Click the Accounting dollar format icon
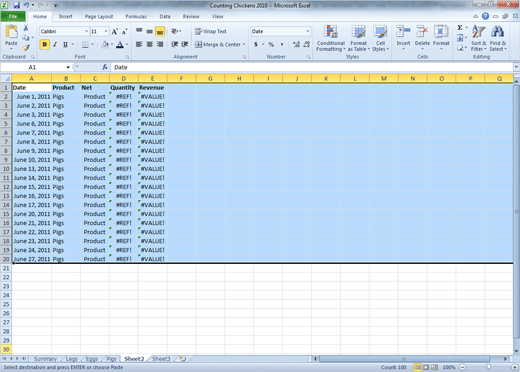The width and height of the screenshot is (520, 372). (x=256, y=44)
